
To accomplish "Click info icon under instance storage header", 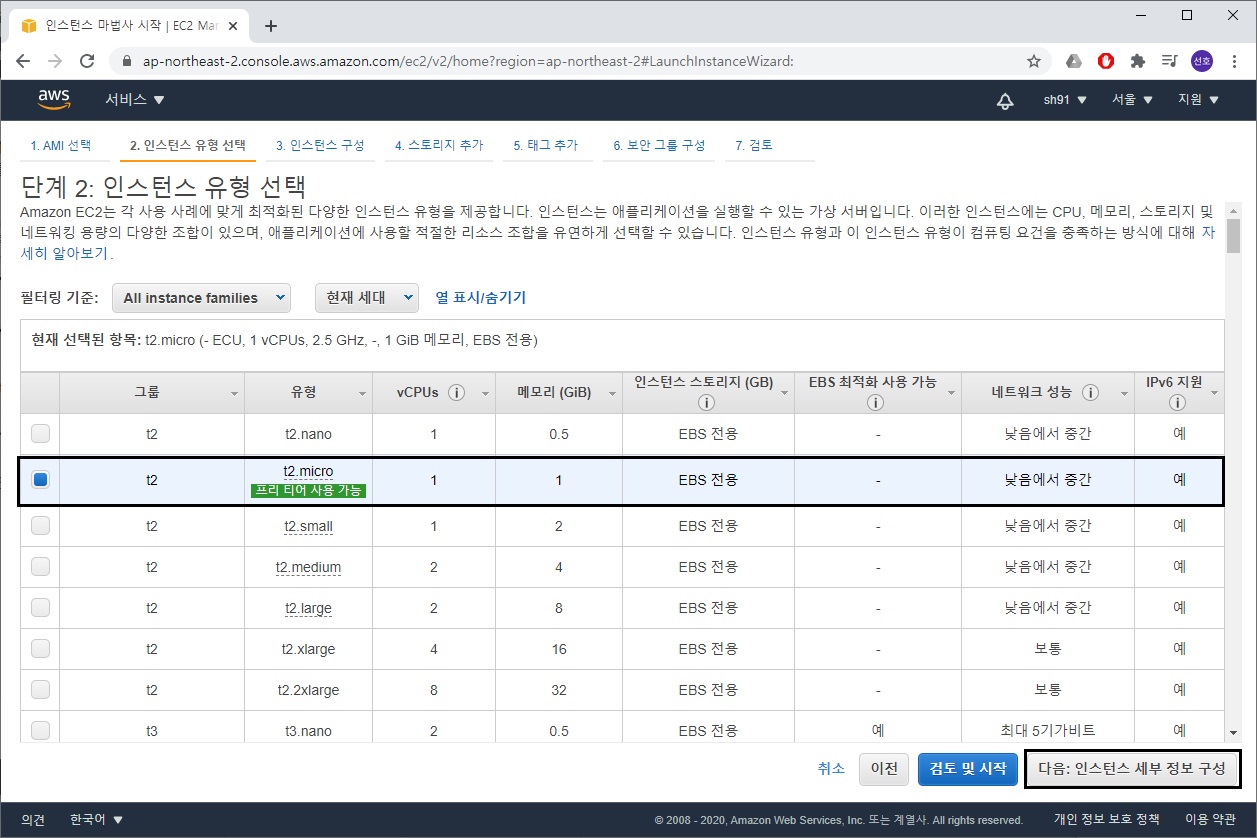I will 706,403.
